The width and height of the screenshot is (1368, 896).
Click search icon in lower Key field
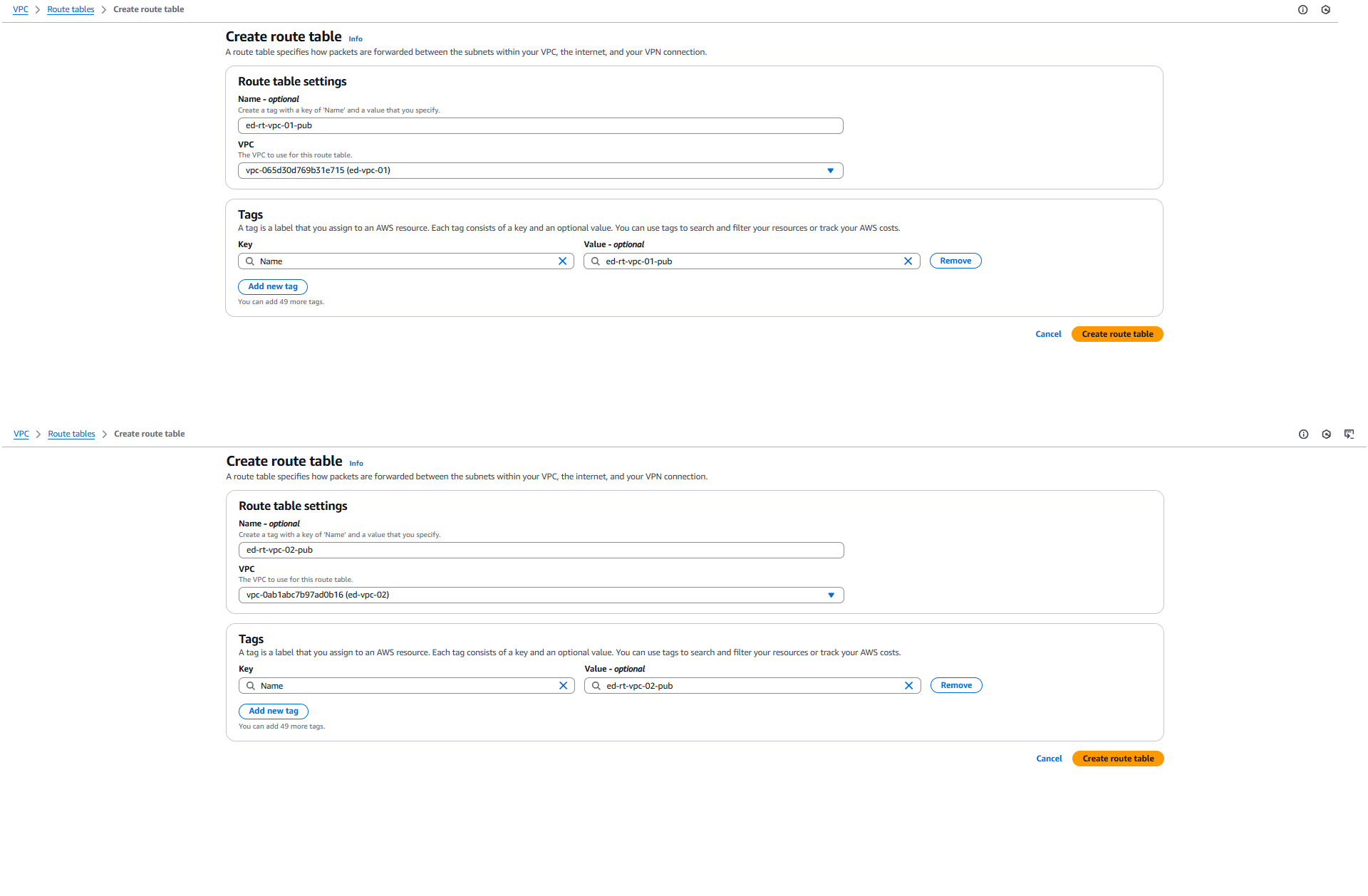click(251, 686)
